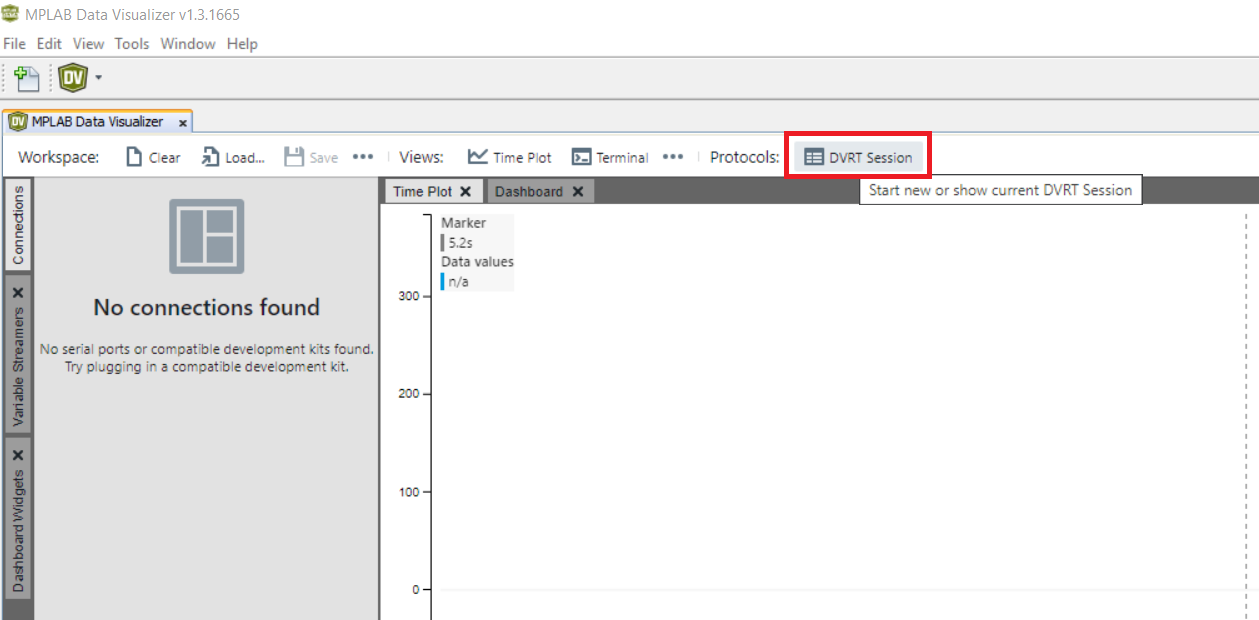Start a DVRT Session

(x=859, y=157)
